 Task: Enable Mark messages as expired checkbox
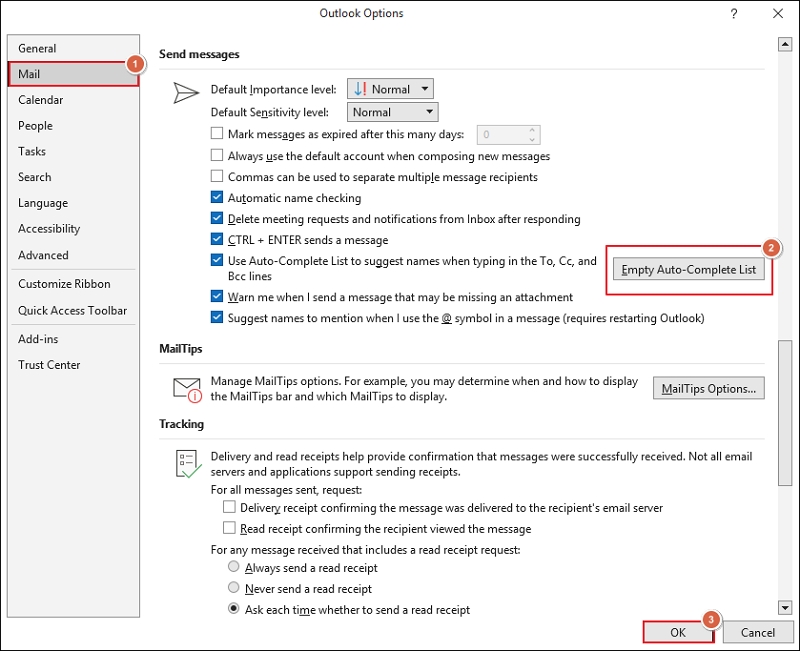click(217, 134)
